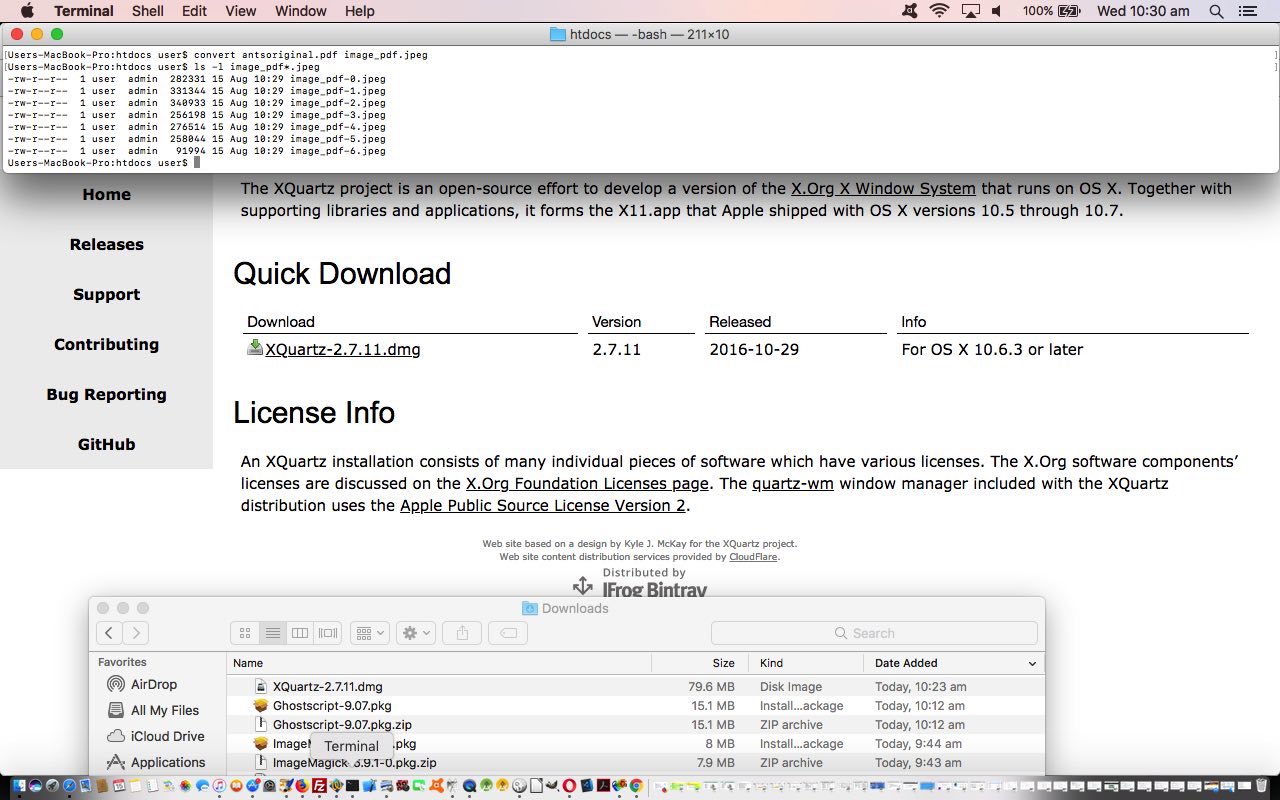Open the Help menu
Viewport: 1280px width, 800px height.
(360, 11)
